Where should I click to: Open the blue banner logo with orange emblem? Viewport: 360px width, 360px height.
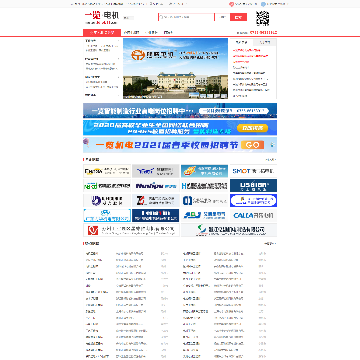tap(205, 171)
